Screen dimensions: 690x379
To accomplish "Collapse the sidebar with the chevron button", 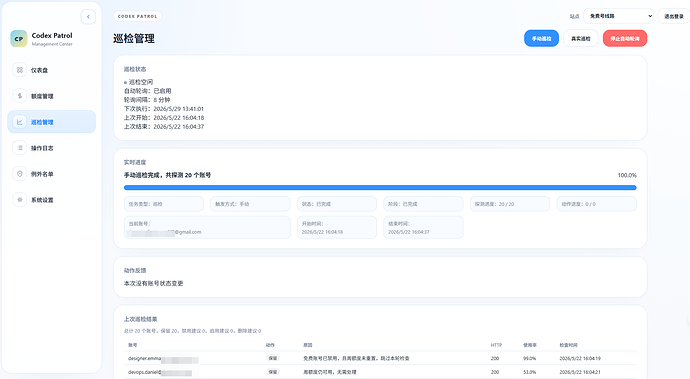I will click(x=88, y=17).
